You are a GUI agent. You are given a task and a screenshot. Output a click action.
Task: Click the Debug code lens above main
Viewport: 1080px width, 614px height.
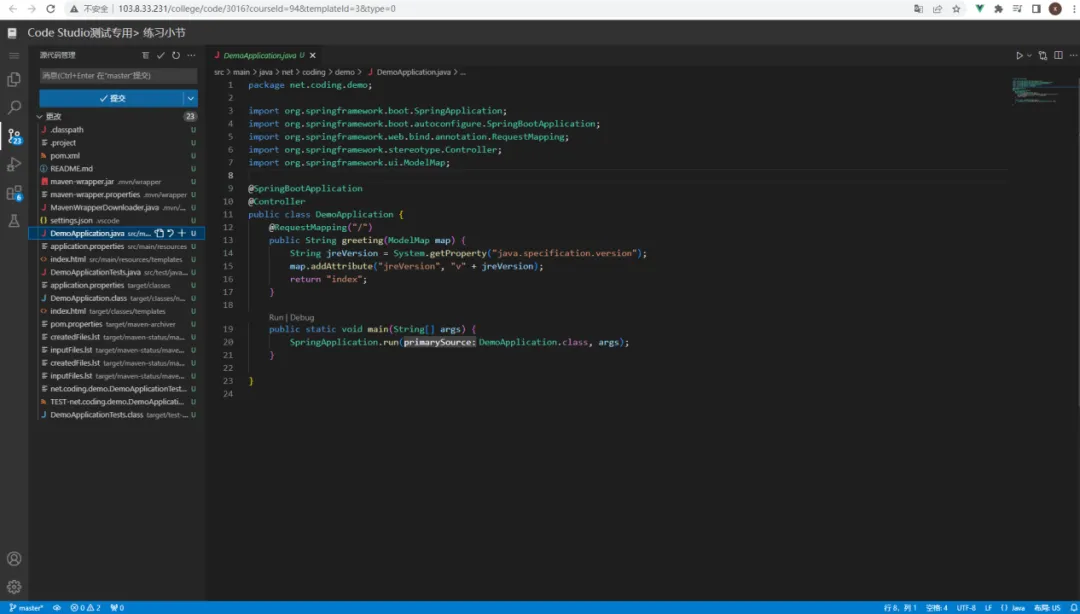coord(302,318)
